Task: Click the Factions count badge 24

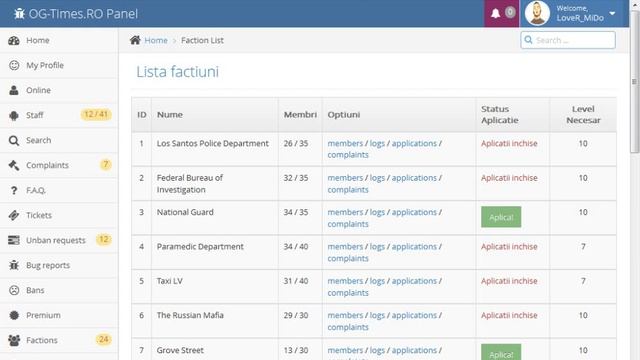Action: [104, 339]
